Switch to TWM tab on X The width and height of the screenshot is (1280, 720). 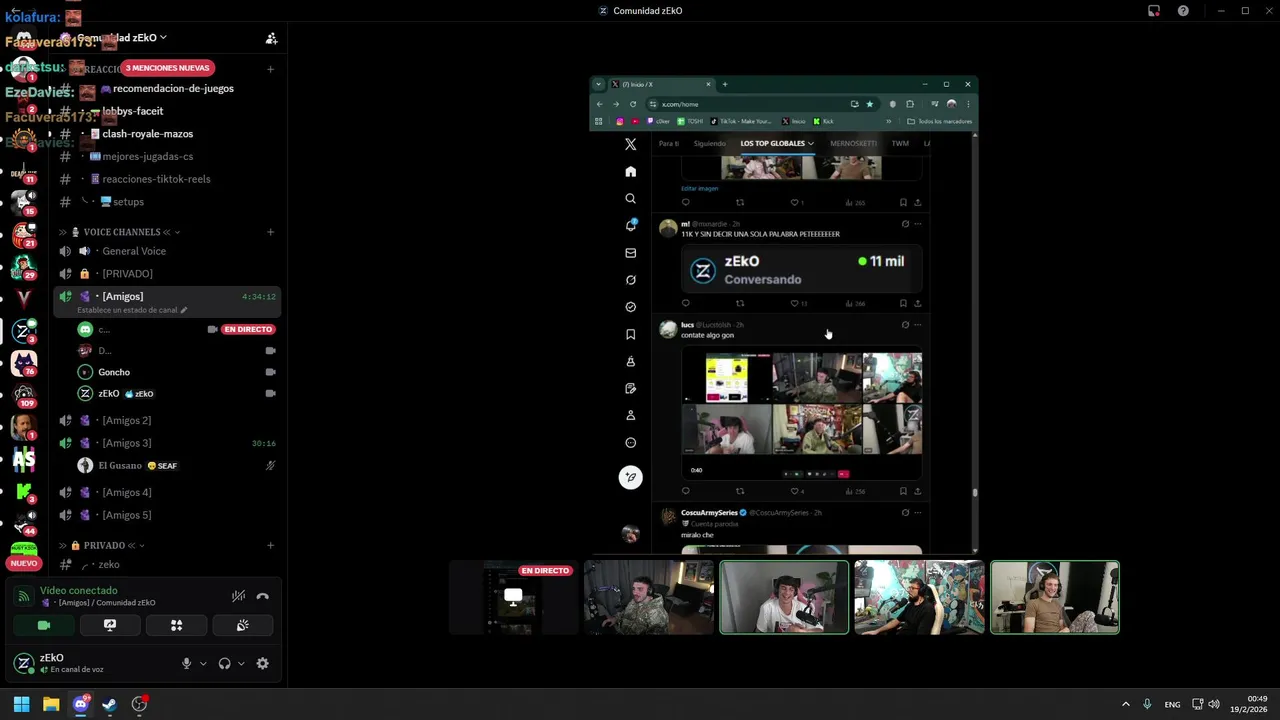click(900, 143)
